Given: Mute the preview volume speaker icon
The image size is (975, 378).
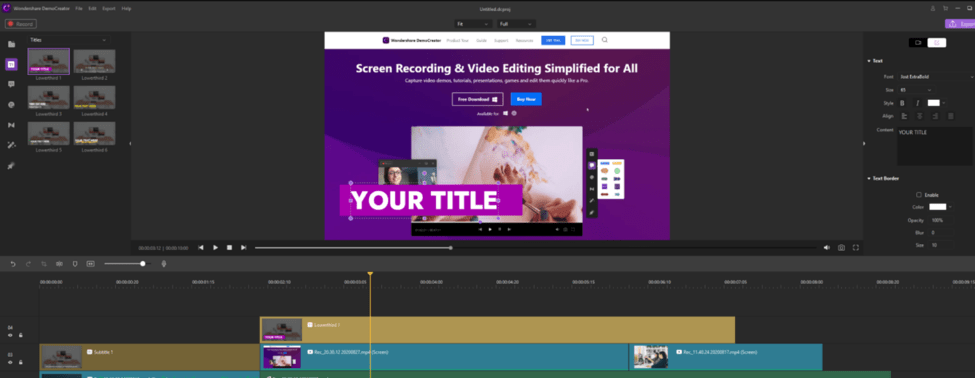Looking at the screenshot, I should (x=826, y=247).
